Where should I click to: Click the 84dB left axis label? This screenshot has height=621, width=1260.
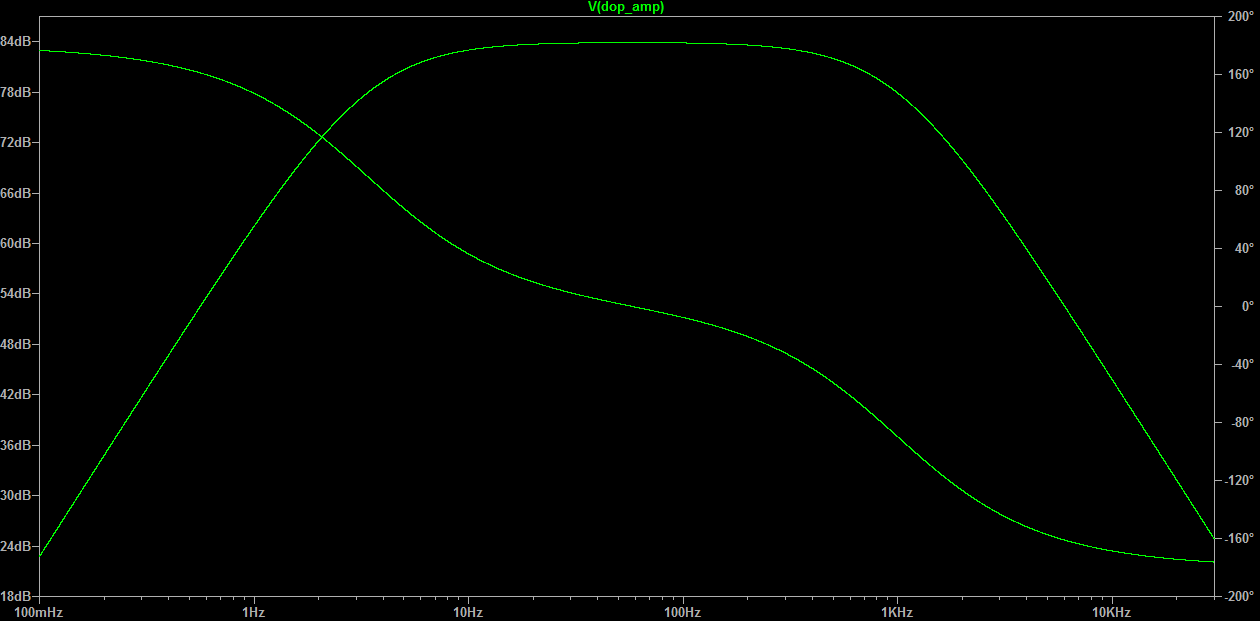[16, 41]
